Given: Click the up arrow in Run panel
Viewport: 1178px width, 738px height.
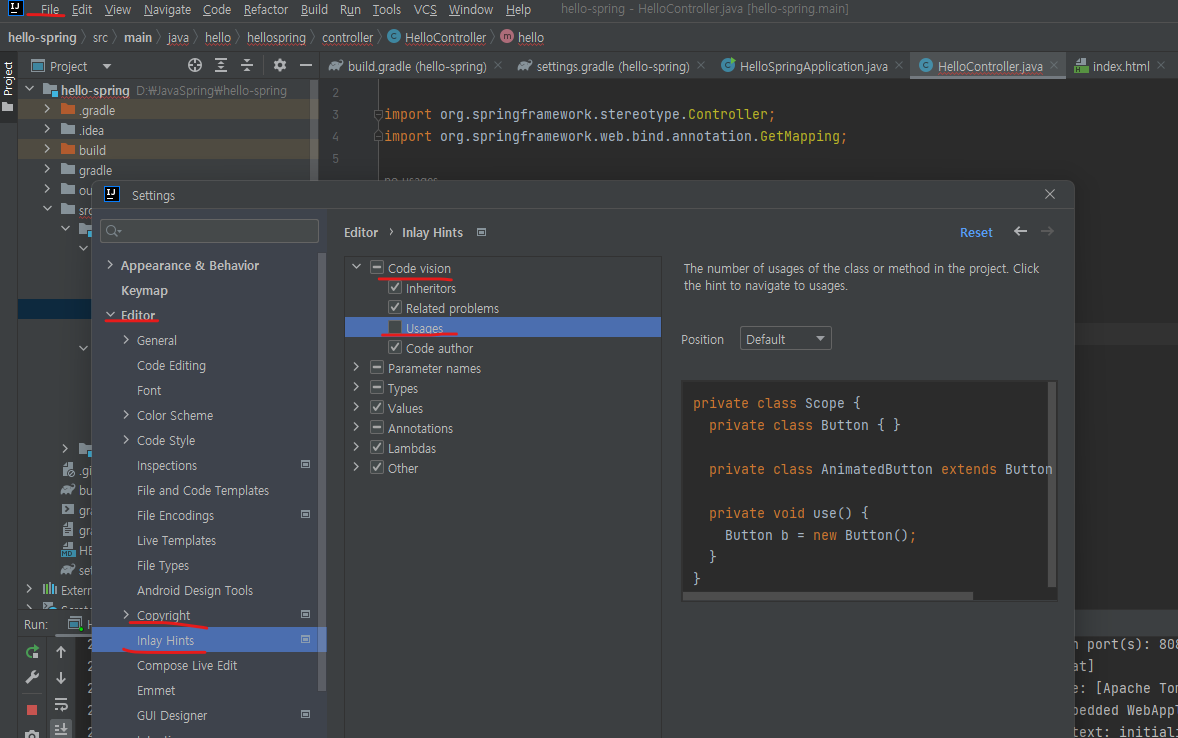Looking at the screenshot, I should click(61, 652).
